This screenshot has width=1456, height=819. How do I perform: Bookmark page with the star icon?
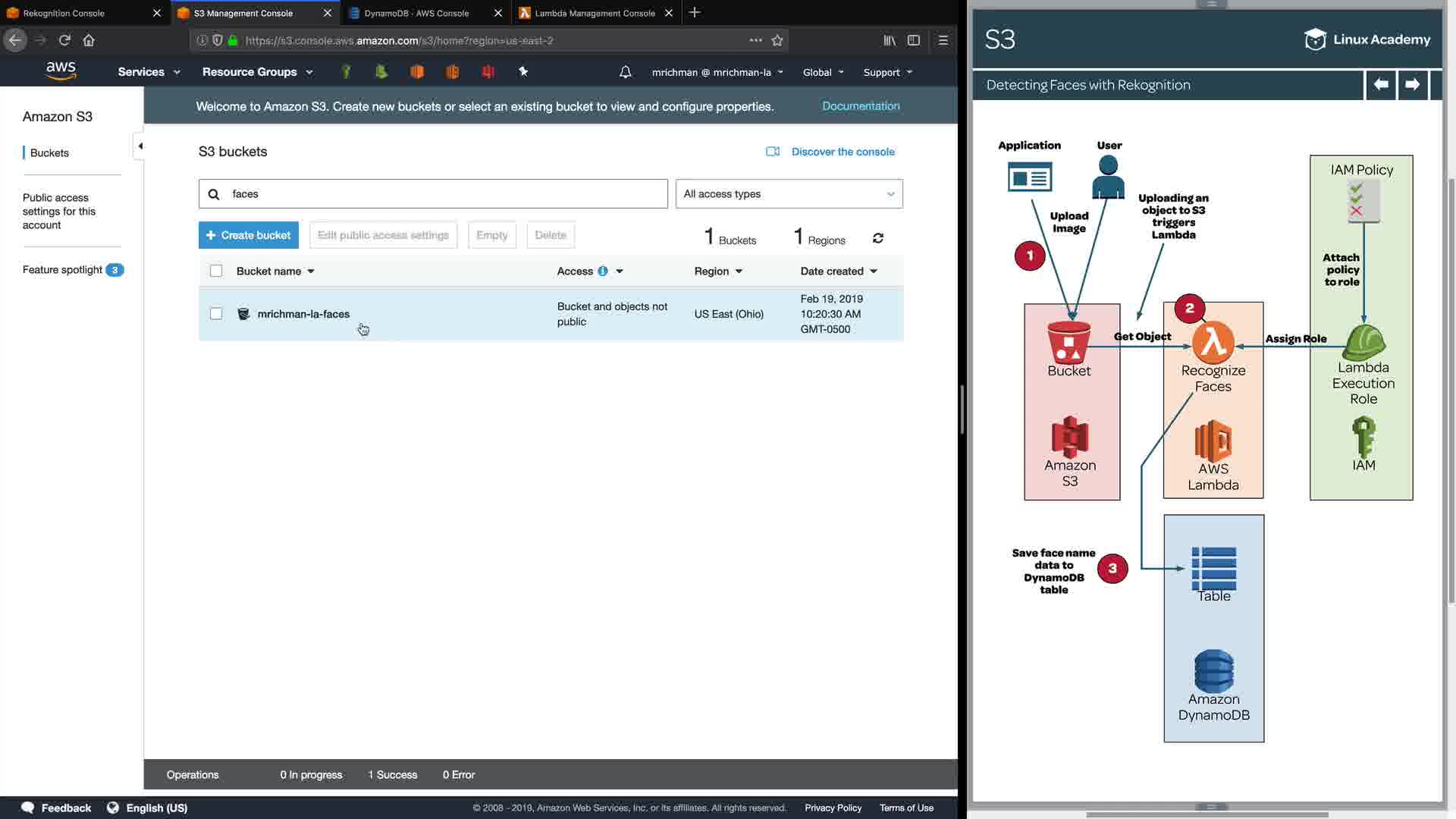pyautogui.click(x=777, y=40)
